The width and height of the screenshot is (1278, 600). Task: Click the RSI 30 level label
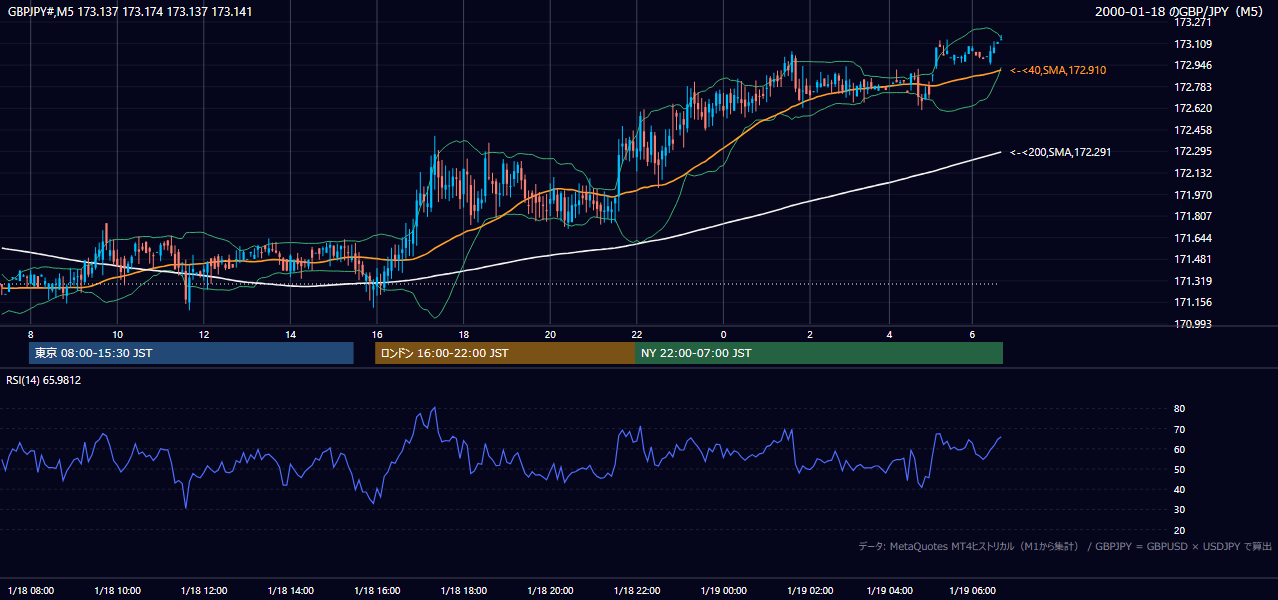pos(1179,510)
